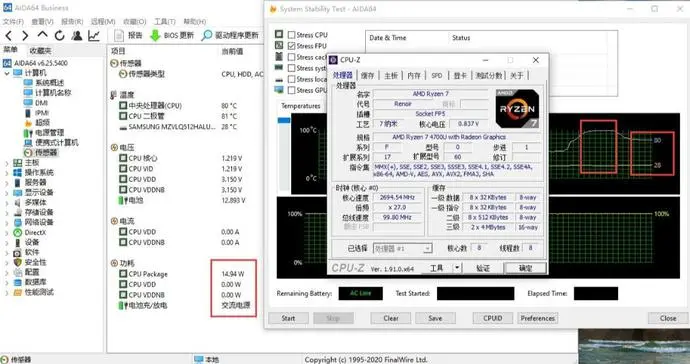Open the 电源管理 power management item
The width and height of the screenshot is (690, 364).
44,132
